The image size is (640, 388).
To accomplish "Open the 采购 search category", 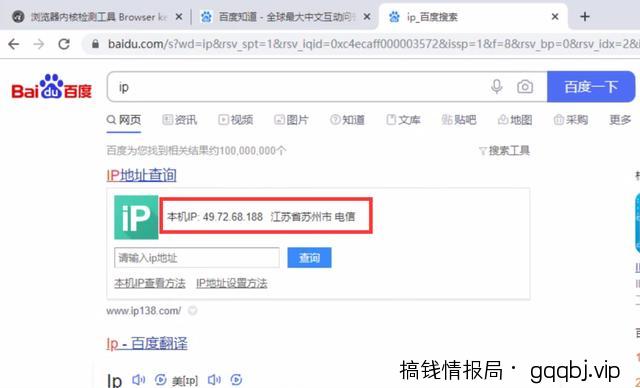I will [571, 120].
